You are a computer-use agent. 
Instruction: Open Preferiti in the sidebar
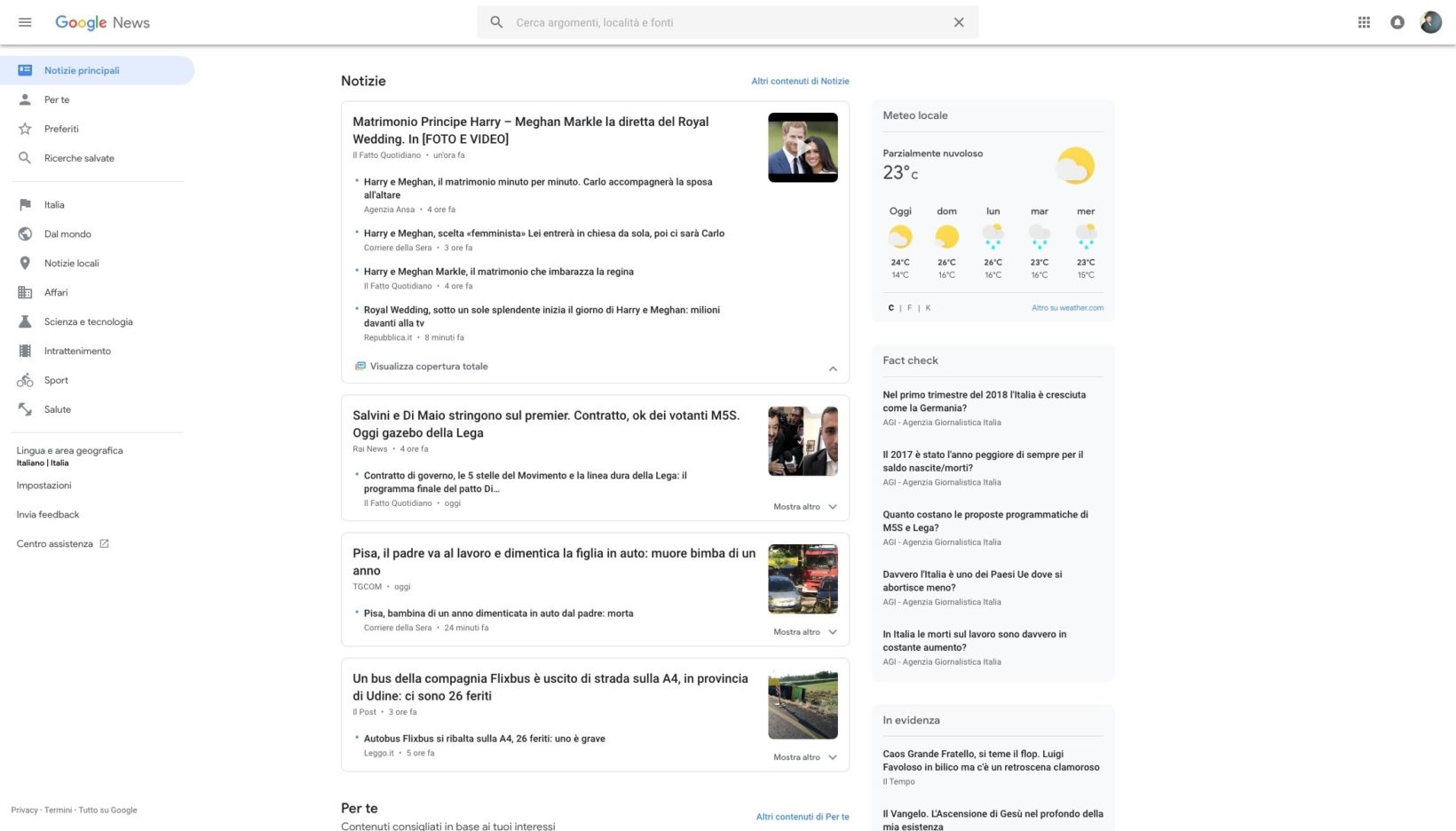click(61, 129)
